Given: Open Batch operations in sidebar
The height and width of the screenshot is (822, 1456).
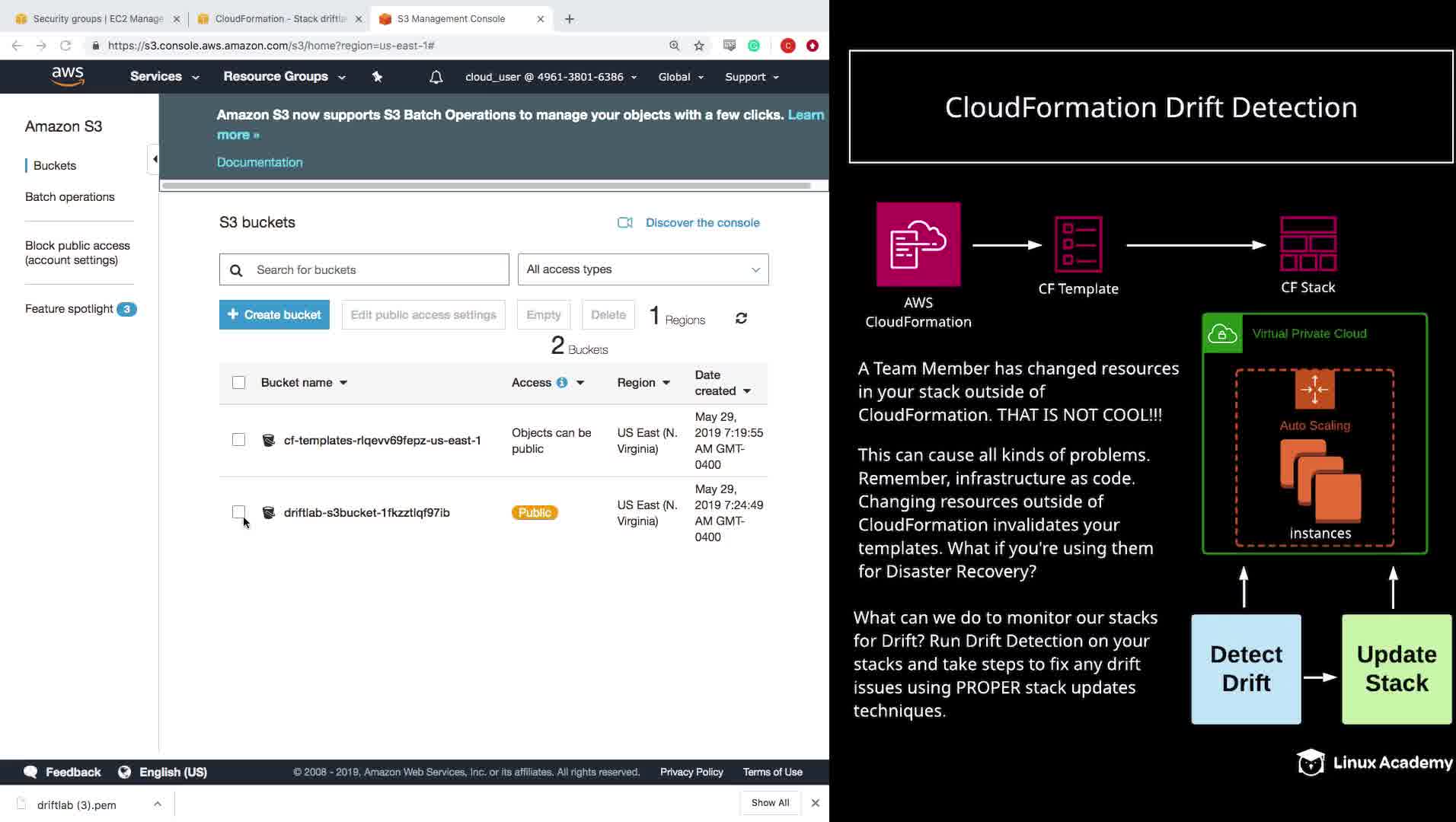Looking at the screenshot, I should click(x=70, y=197).
